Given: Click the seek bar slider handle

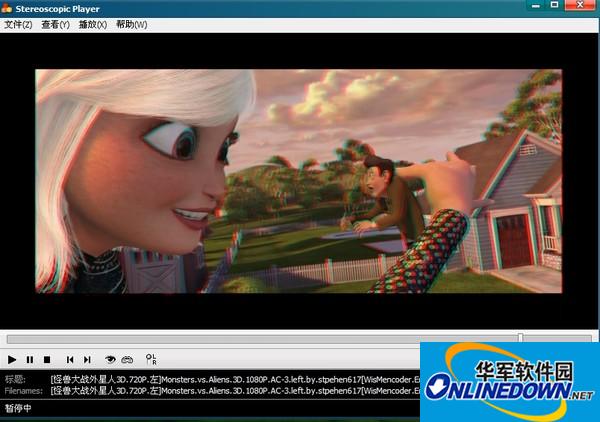Looking at the screenshot, I should 520,338.
